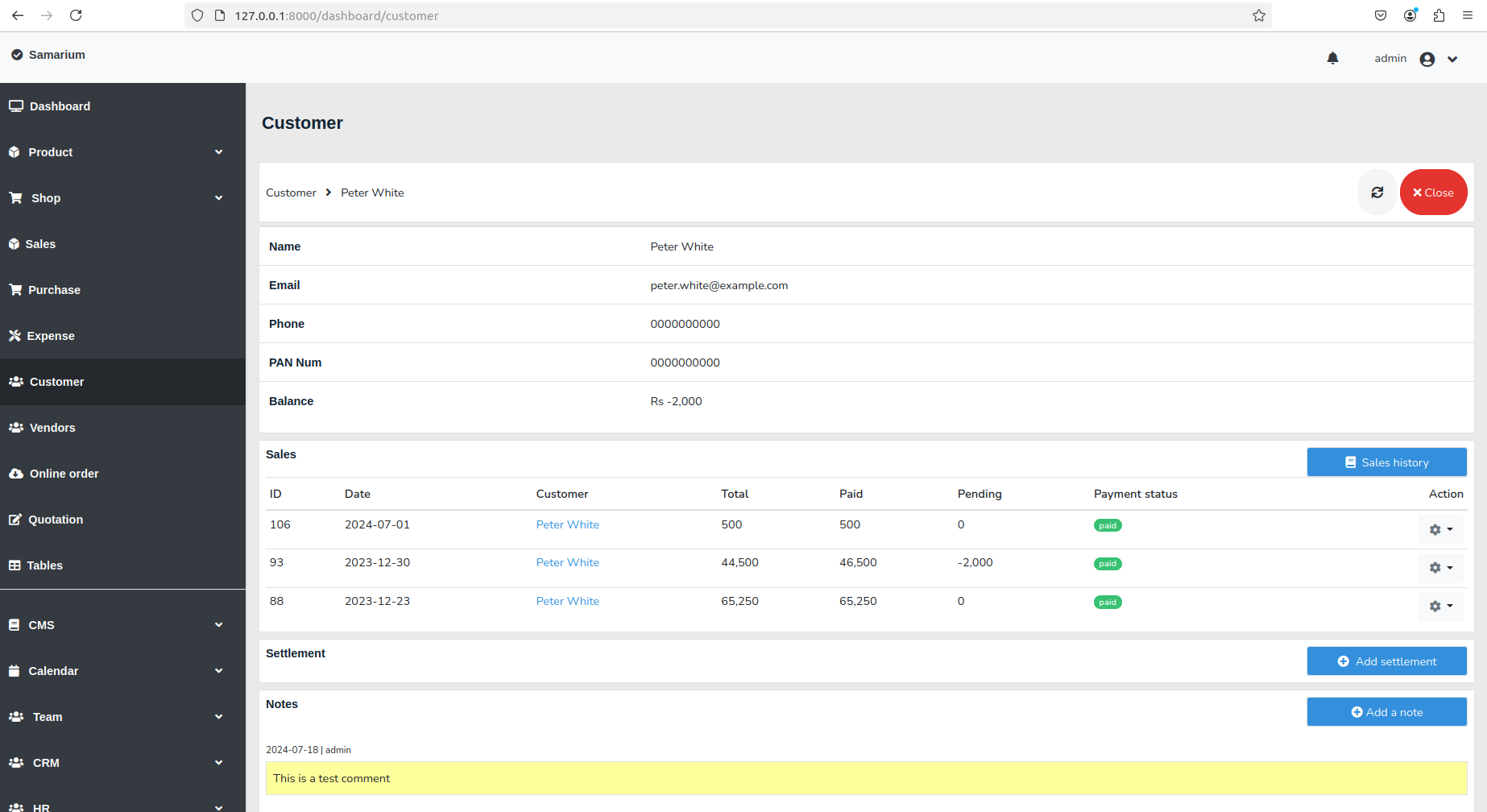
Task: Click the notification bell icon
Action: click(x=1332, y=58)
